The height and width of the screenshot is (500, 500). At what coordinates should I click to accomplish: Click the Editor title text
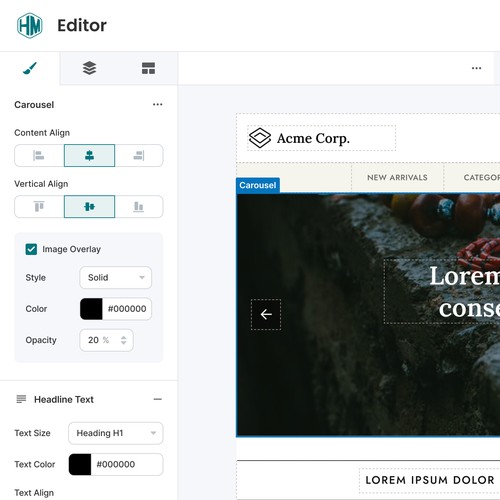pos(82,25)
